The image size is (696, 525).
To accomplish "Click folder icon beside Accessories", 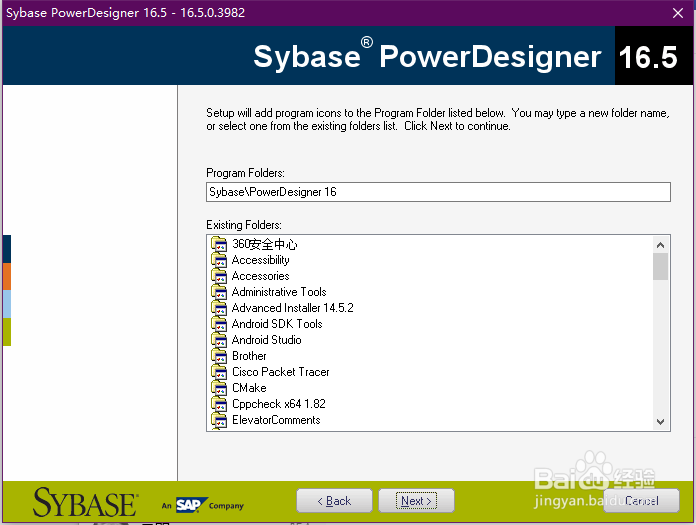I will [x=219, y=276].
